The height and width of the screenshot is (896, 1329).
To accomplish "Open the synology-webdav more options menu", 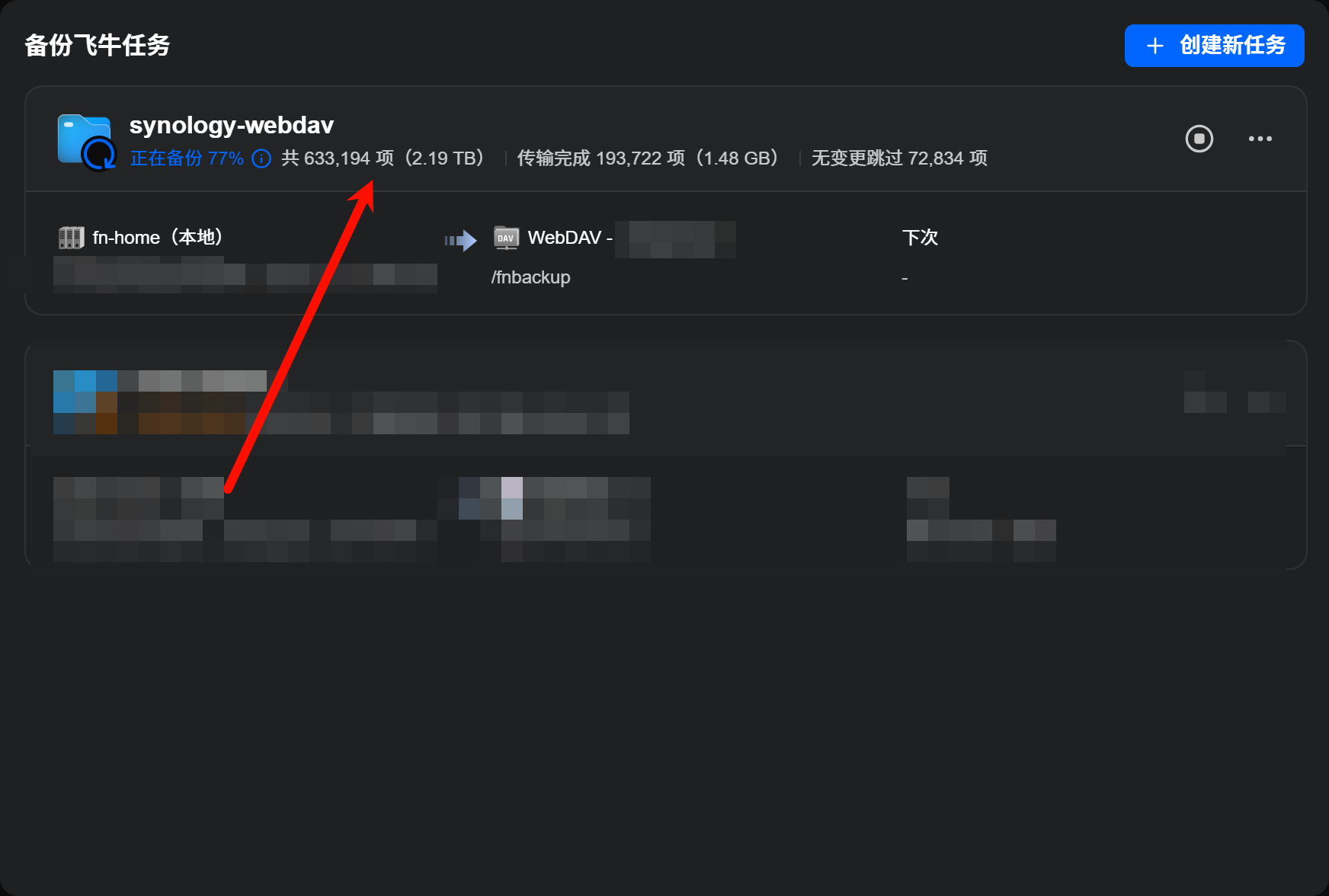I will point(1260,139).
